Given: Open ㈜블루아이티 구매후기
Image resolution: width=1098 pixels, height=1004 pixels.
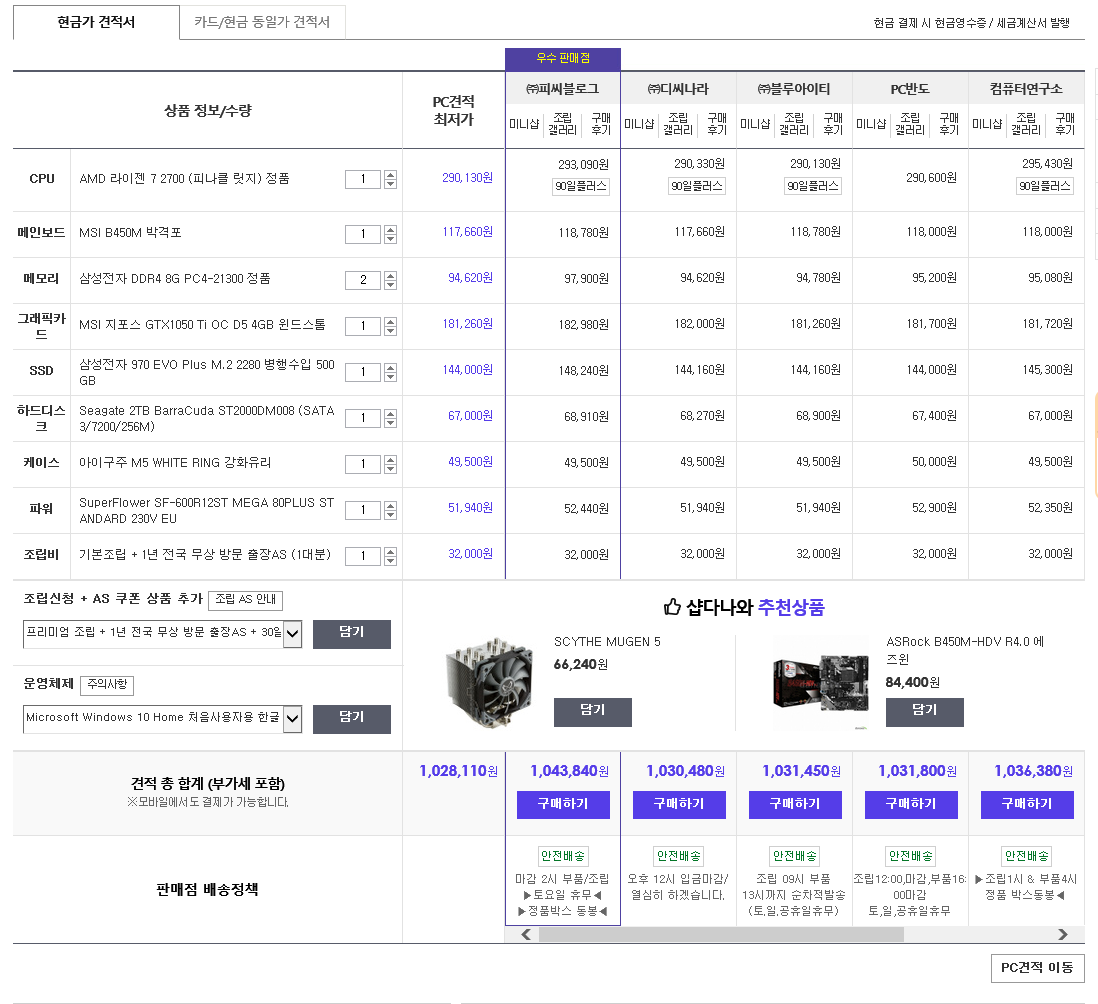Looking at the screenshot, I should click(833, 124).
